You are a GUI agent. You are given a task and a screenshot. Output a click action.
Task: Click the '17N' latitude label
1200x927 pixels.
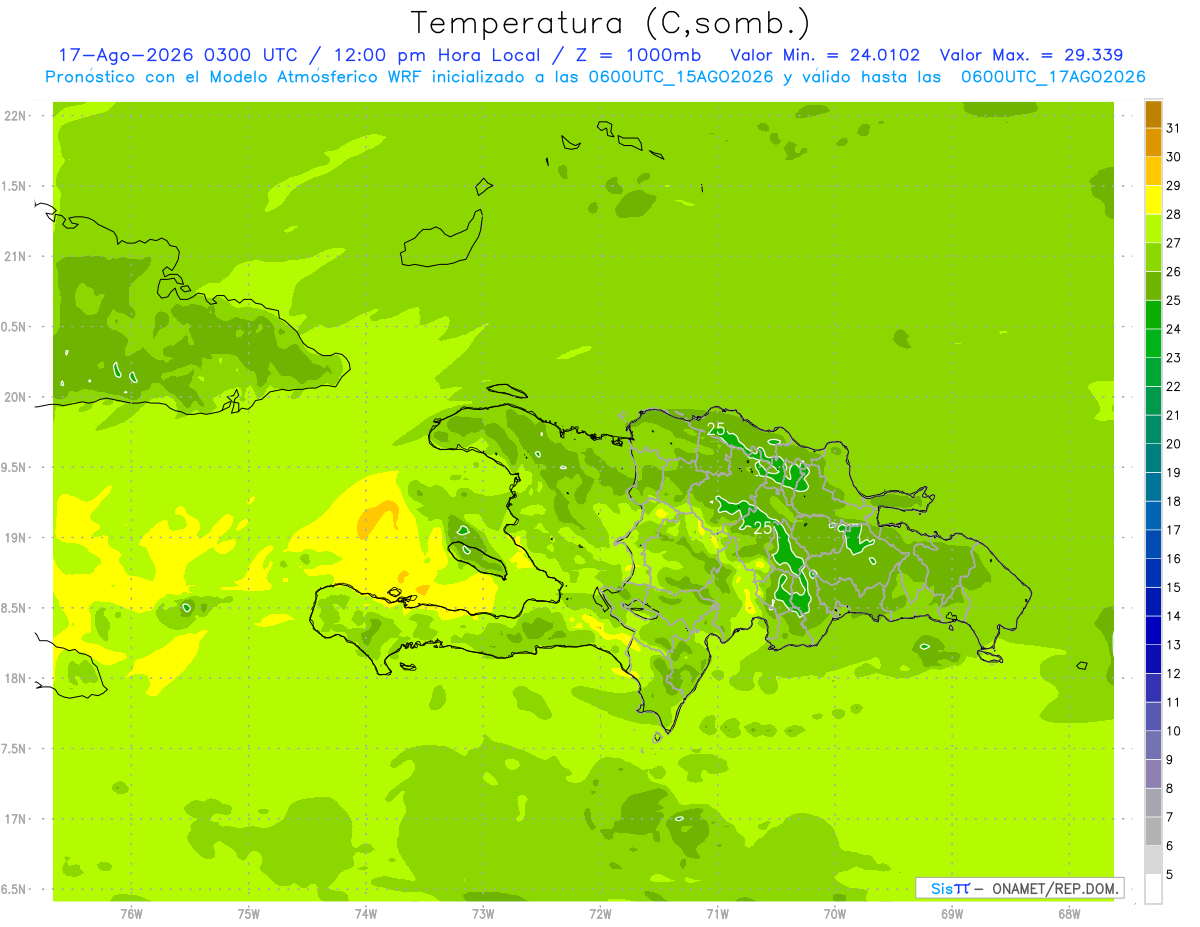click(17, 819)
